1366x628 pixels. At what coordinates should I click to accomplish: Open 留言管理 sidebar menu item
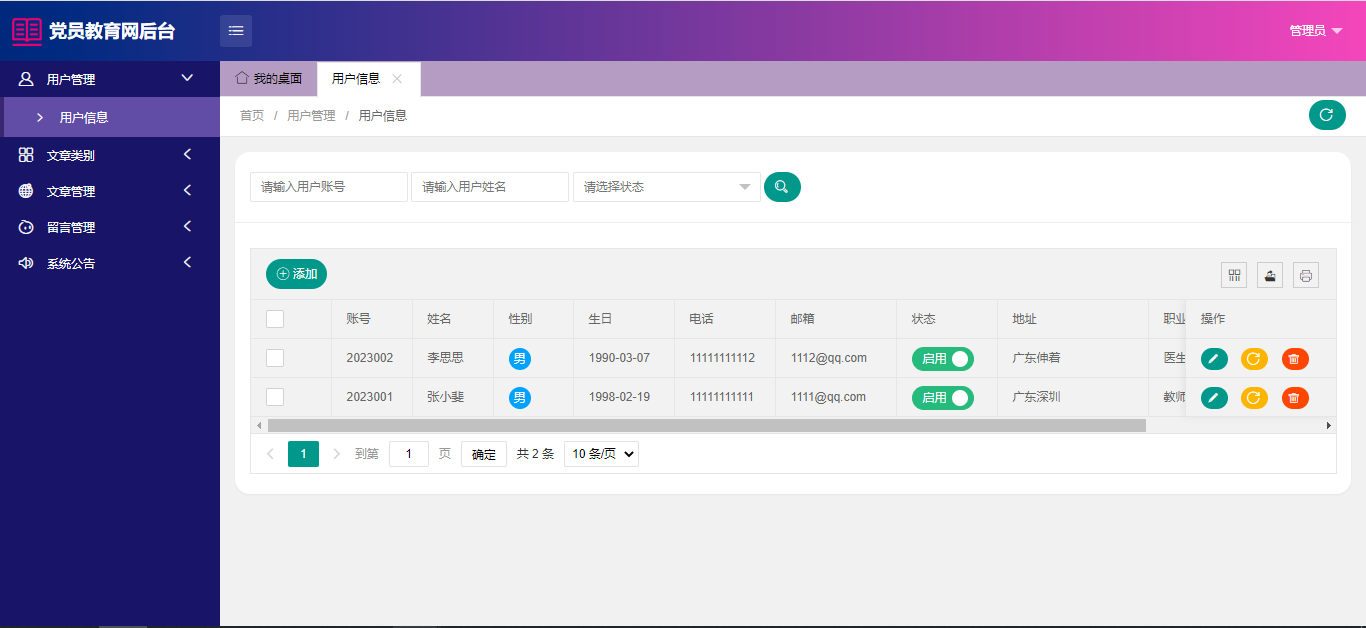(110, 227)
